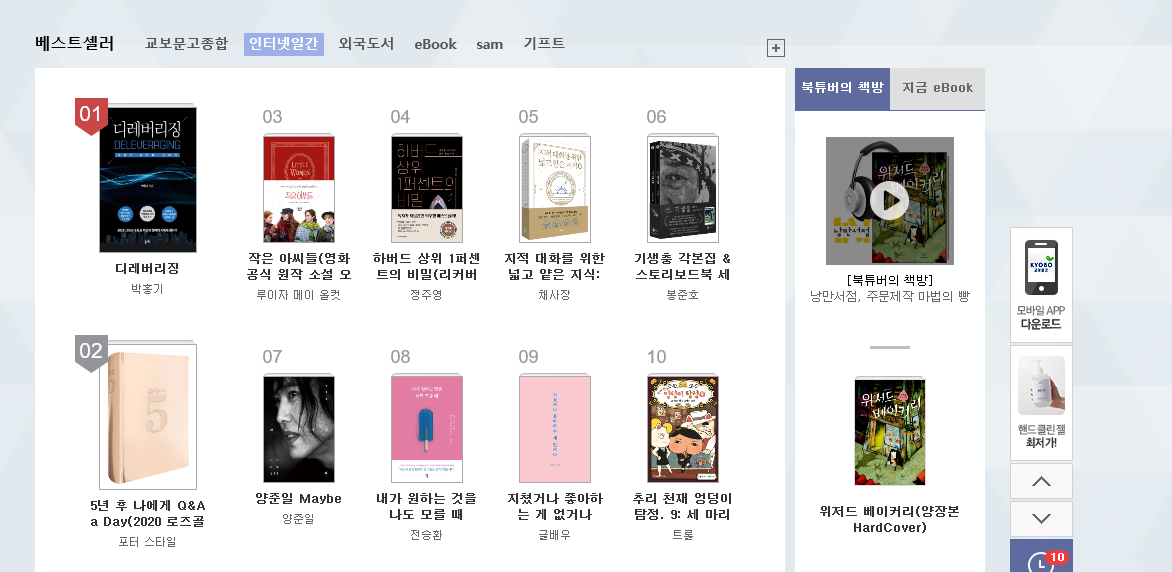Click 지적 대화를 위한 넓고 얕은 지식 title
The image size is (1172, 572).
(555, 266)
